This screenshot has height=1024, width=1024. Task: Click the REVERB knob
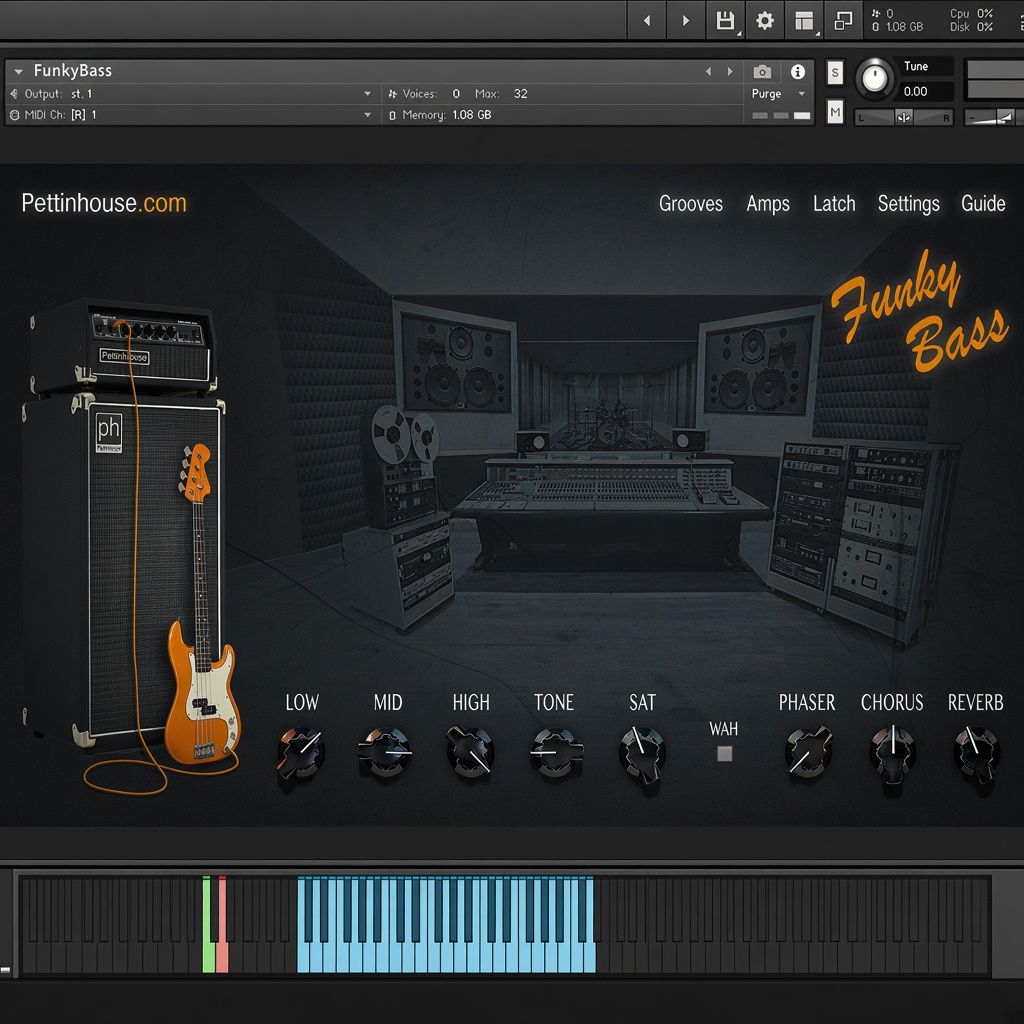(x=976, y=754)
